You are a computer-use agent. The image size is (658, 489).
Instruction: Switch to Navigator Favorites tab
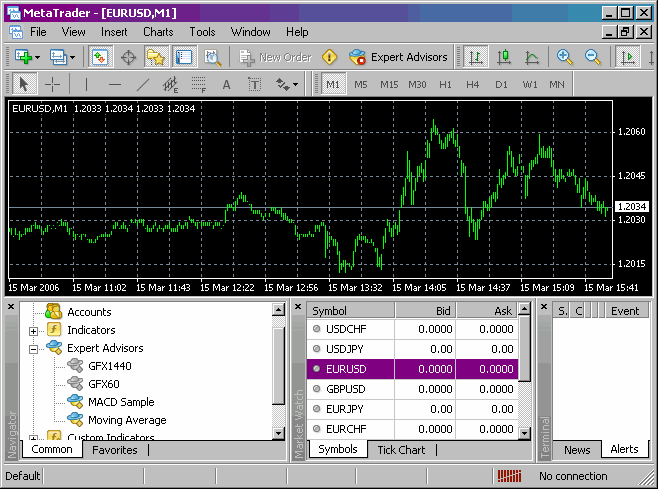pos(115,450)
